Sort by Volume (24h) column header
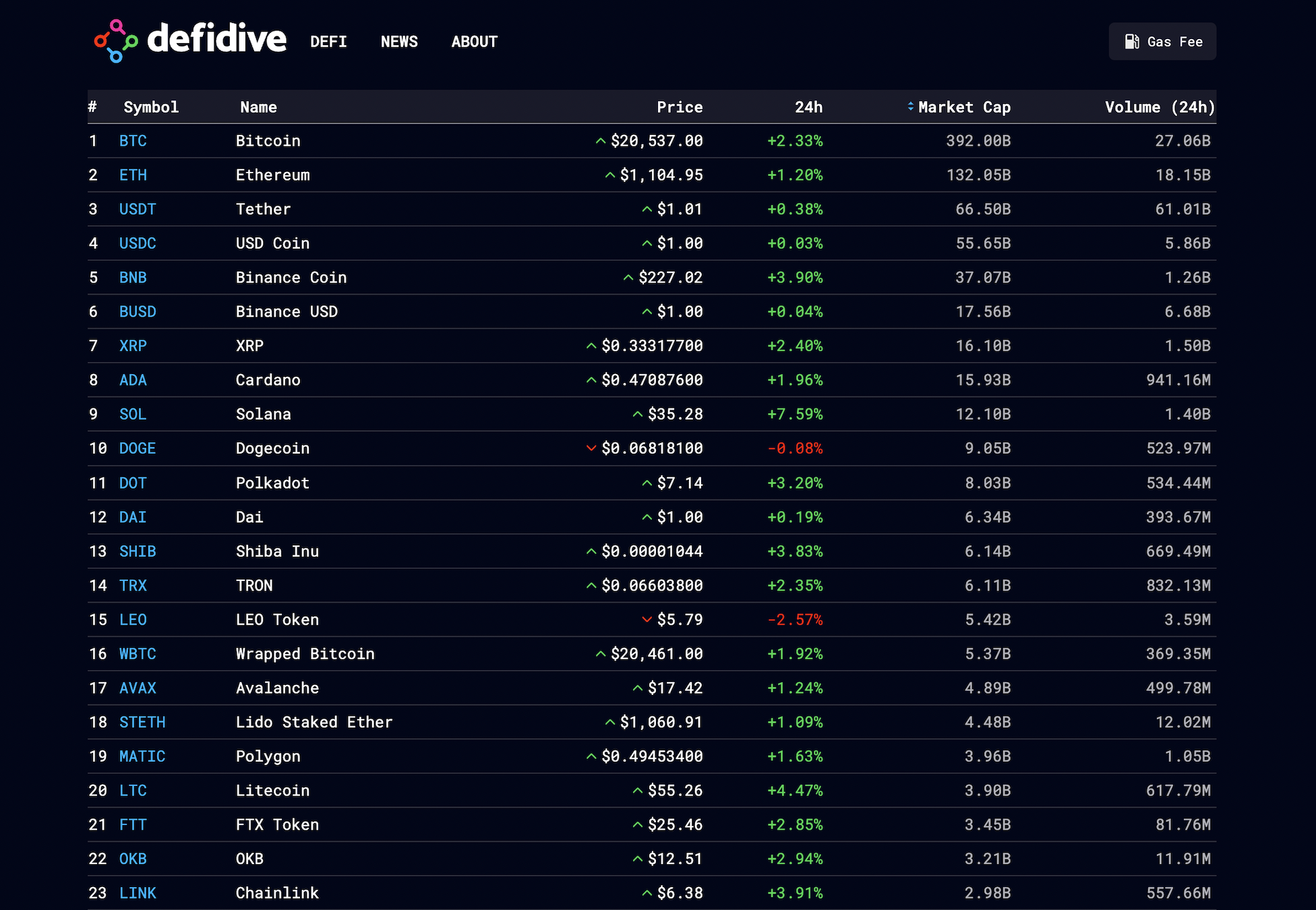1316x910 pixels. tap(1160, 107)
